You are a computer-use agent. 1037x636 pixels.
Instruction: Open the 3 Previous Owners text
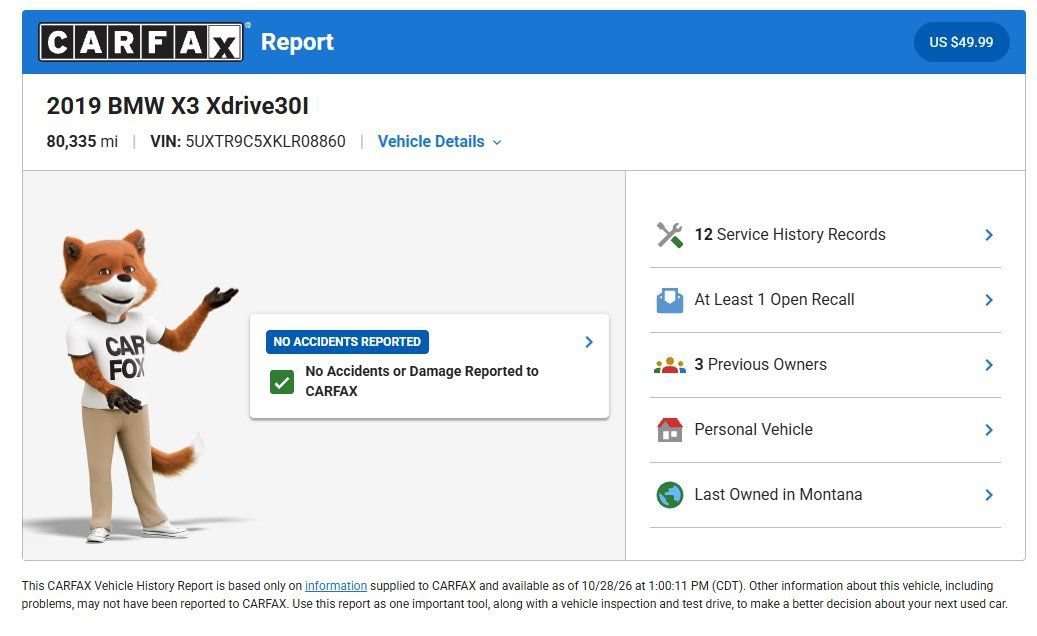point(761,365)
